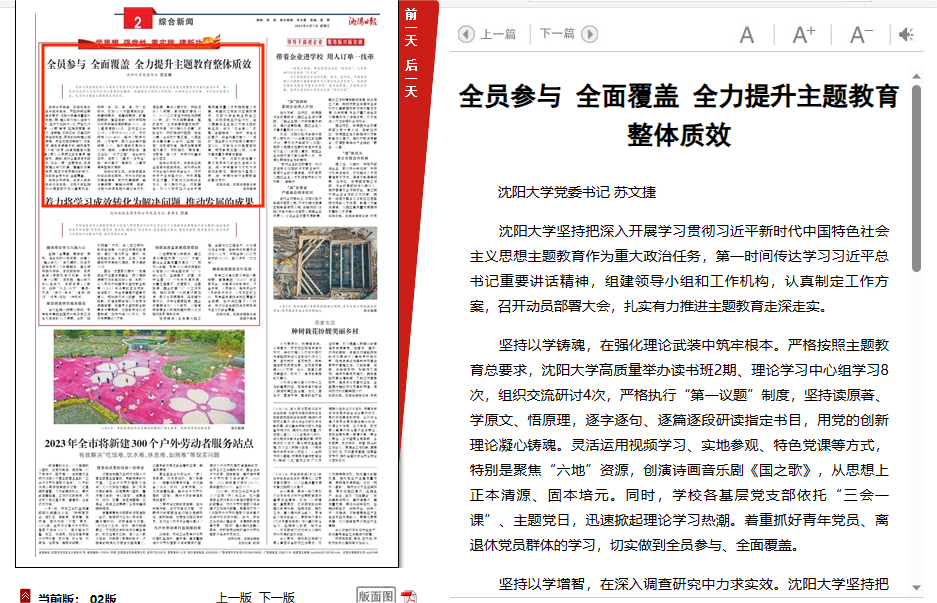The width and height of the screenshot is (937, 603).
Task: Open the 种树栽花扮靓美丽乡村 article
Action: coord(325,331)
